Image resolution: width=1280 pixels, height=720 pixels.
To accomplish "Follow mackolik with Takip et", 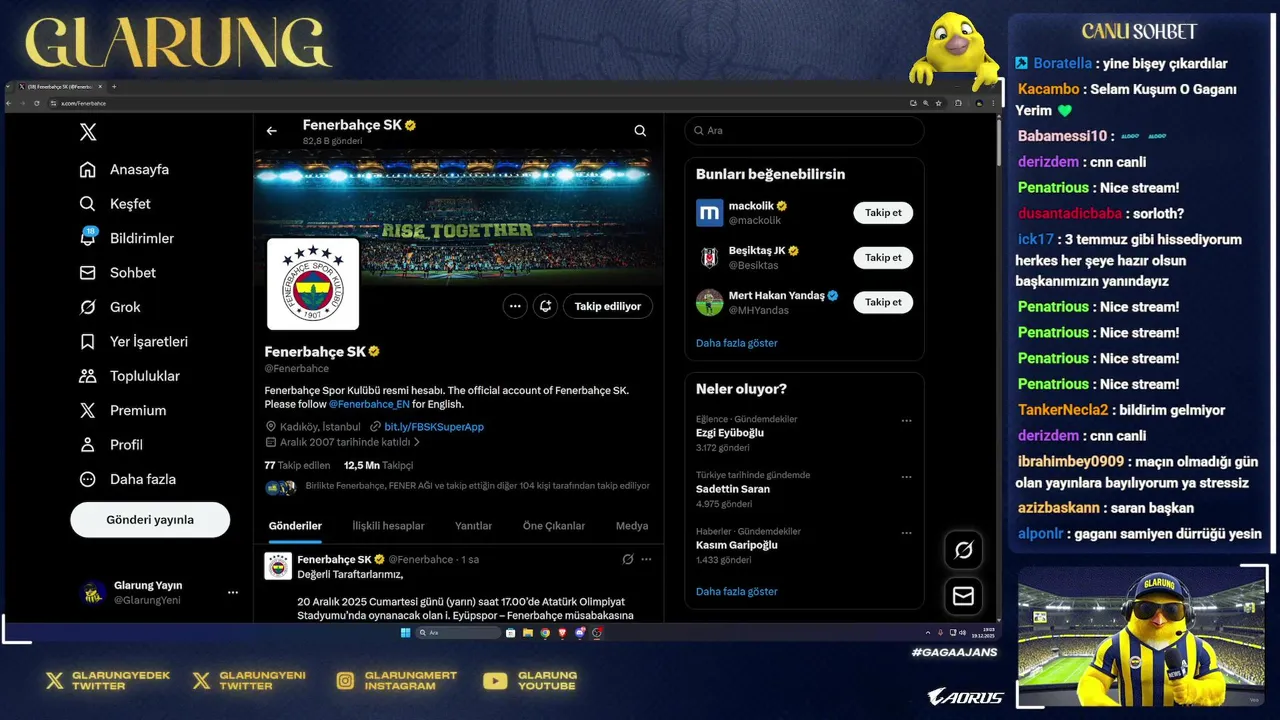I will coord(883,213).
